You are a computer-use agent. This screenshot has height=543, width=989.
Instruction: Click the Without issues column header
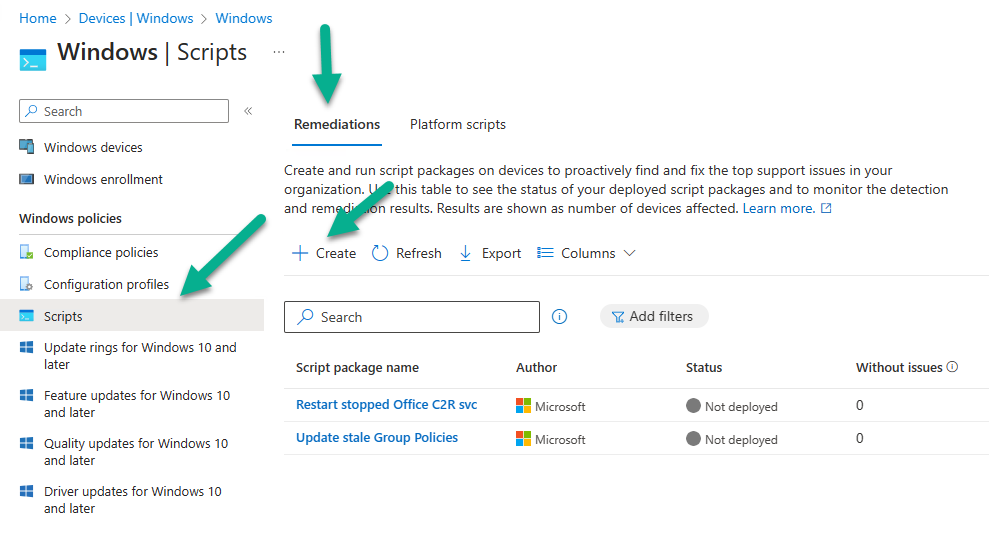899,367
